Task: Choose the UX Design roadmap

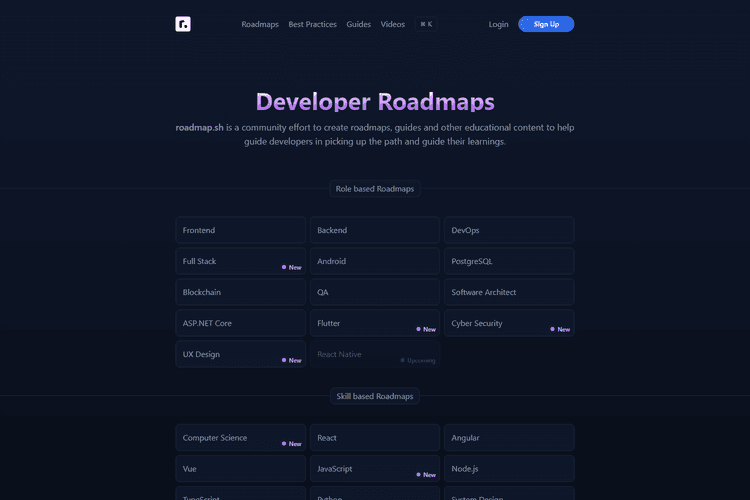Action: pyautogui.click(x=241, y=355)
